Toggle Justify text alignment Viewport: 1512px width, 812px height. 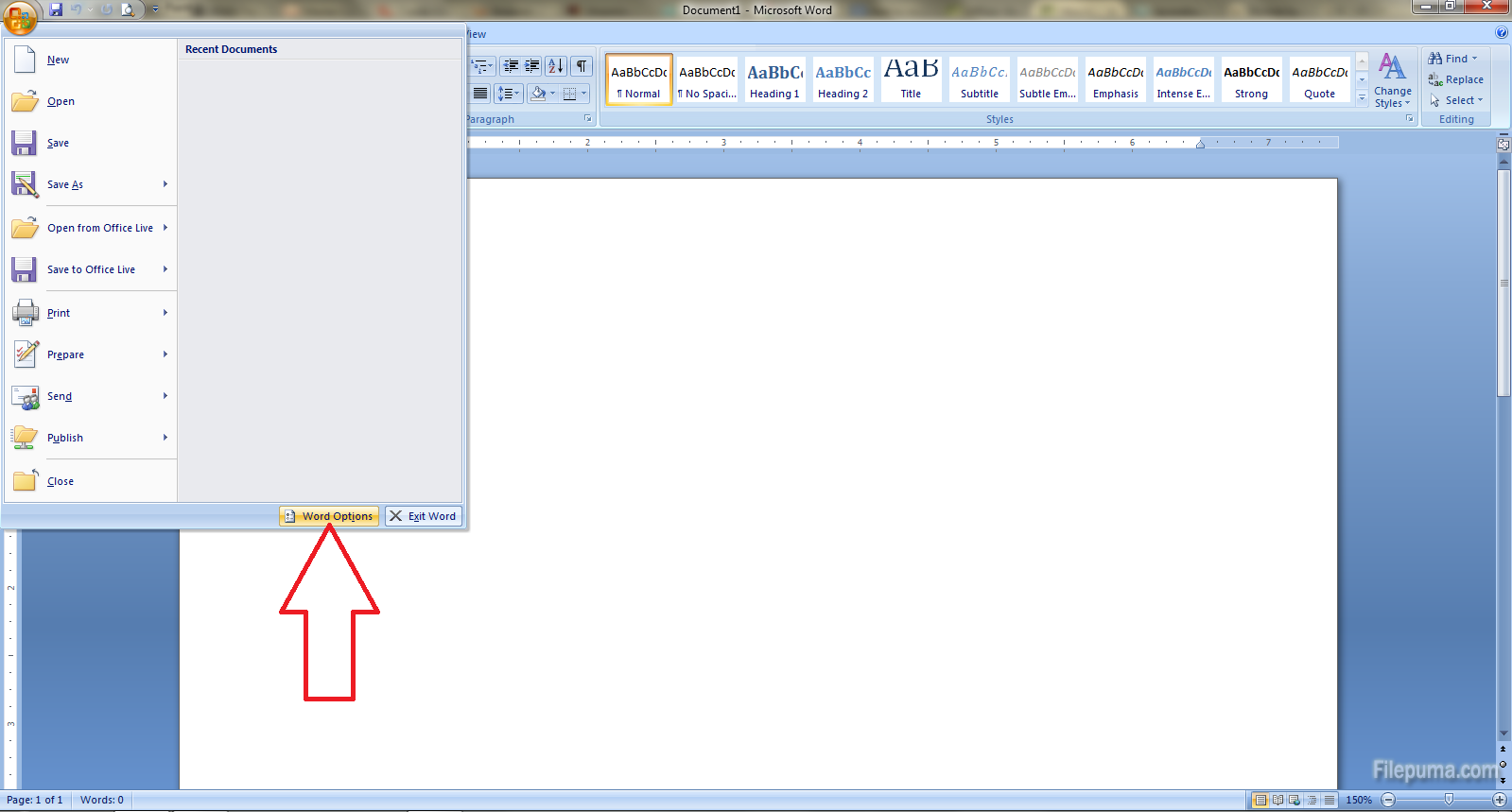(480, 94)
